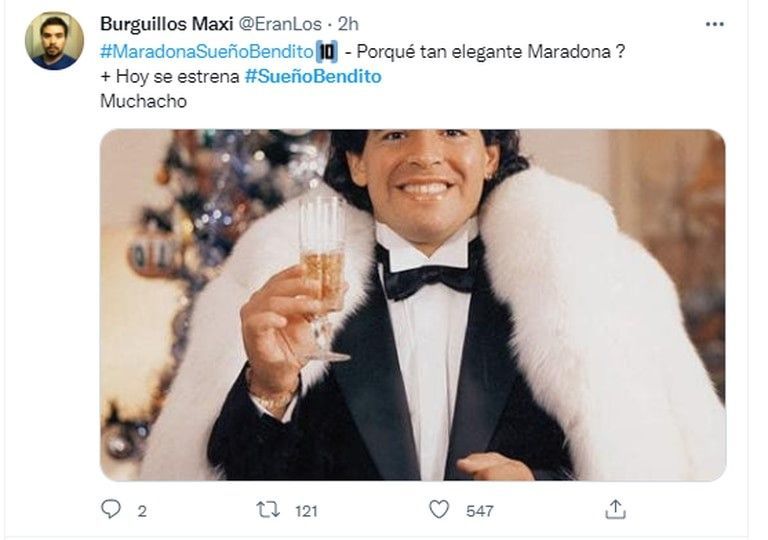View the 121 retweets count
768x540 pixels.
[x=305, y=511]
